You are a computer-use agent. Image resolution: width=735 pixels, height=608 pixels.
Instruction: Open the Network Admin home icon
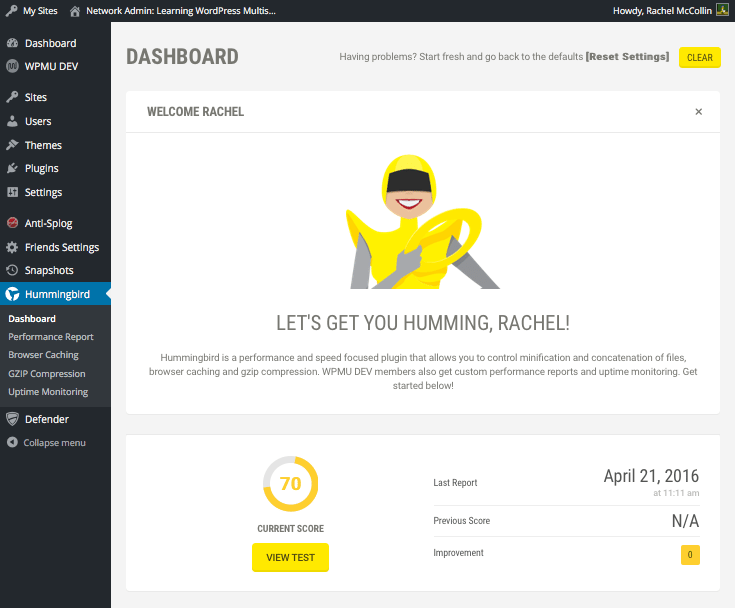point(75,11)
